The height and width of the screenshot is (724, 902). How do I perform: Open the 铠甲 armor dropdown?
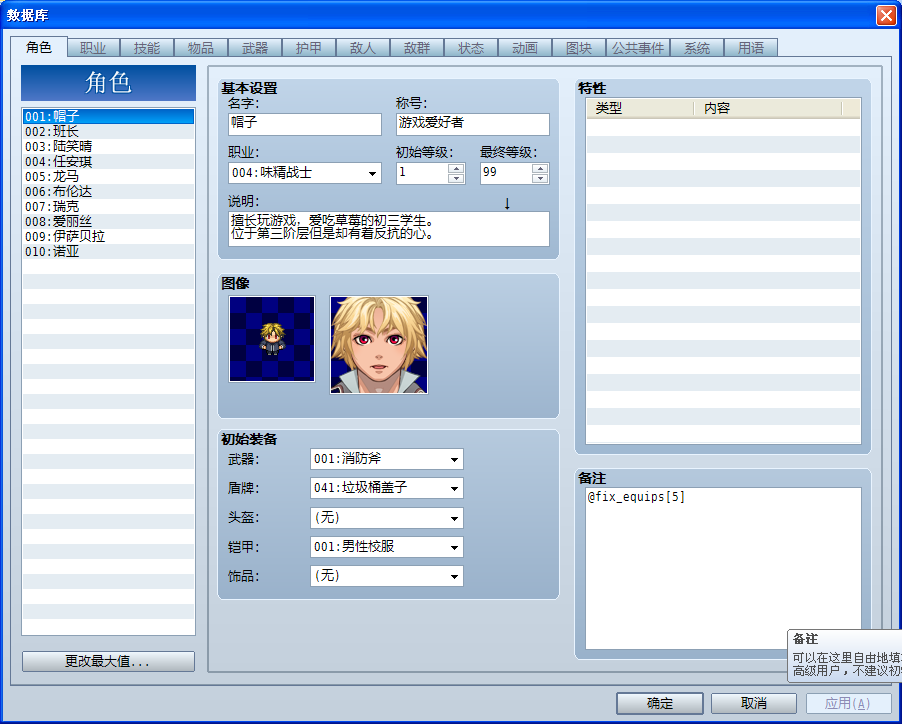tap(387, 547)
